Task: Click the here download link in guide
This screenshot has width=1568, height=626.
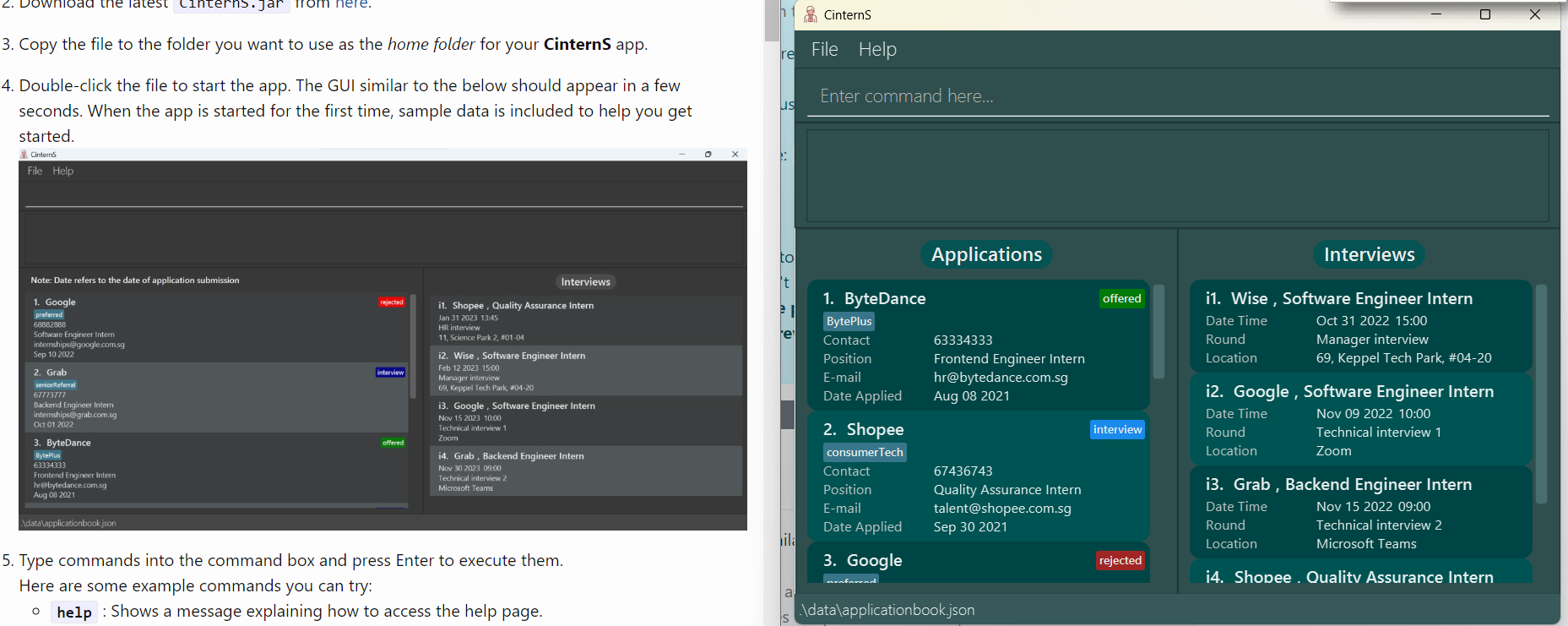Action: pyautogui.click(x=351, y=4)
